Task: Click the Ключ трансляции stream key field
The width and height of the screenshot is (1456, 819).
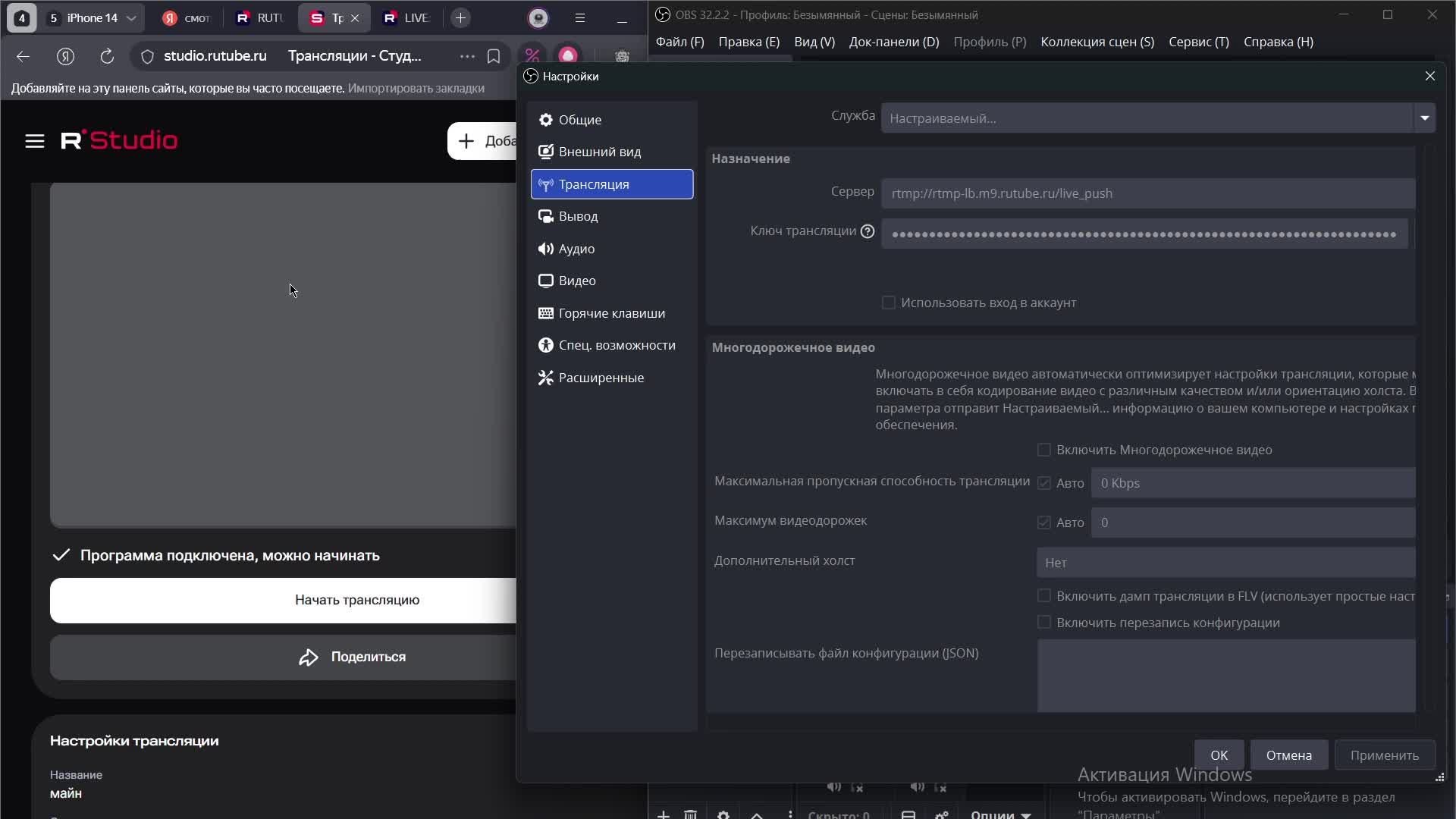Action: pos(1144,234)
